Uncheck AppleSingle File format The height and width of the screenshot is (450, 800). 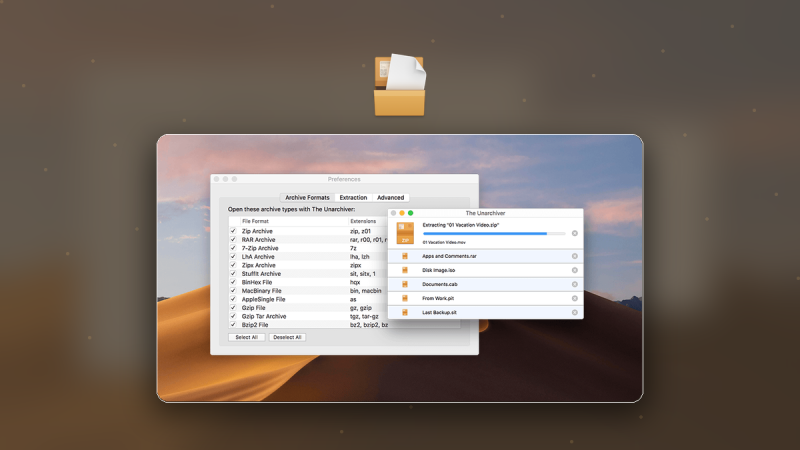click(233, 299)
